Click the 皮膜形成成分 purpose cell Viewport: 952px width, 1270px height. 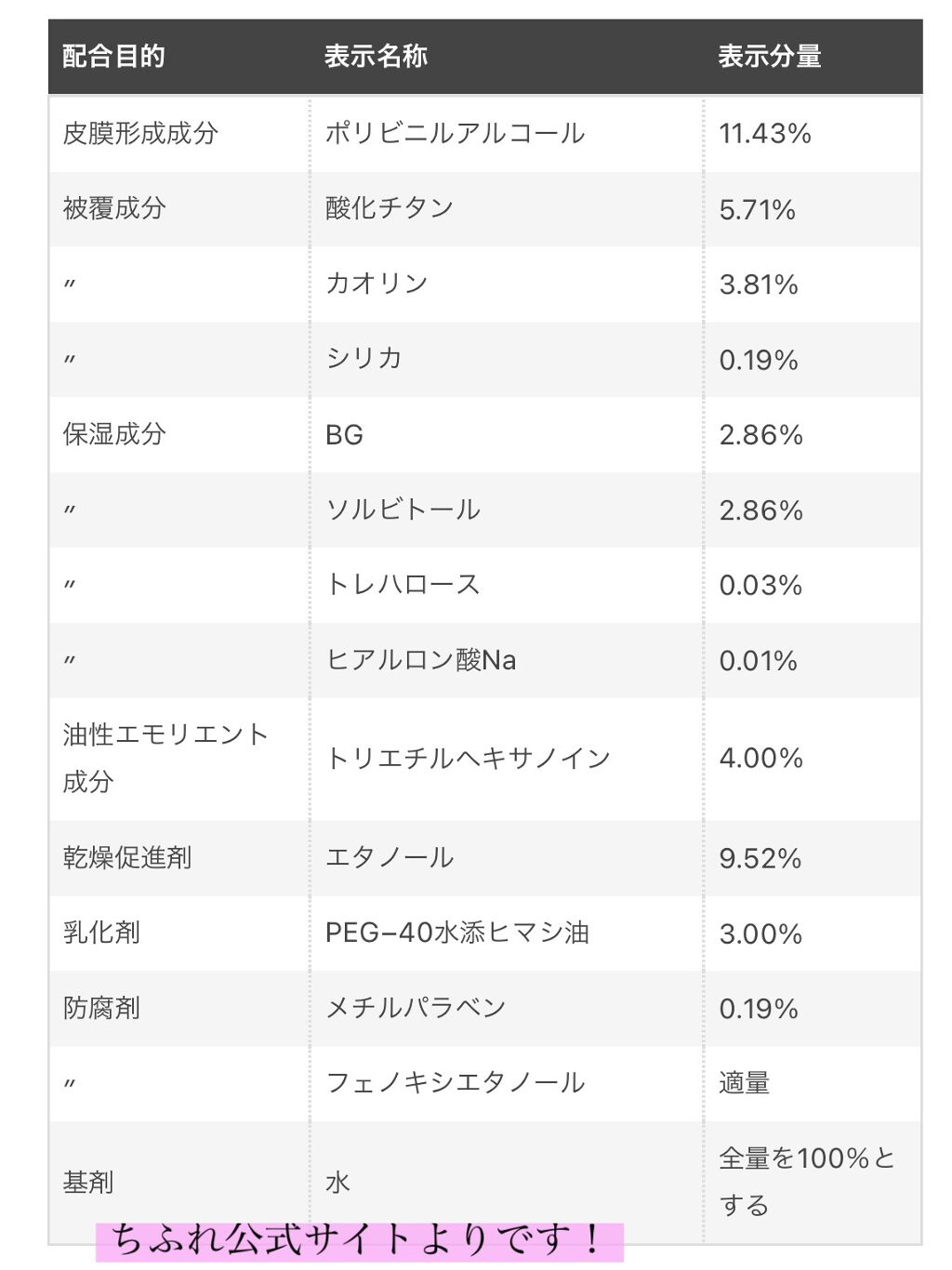point(140,134)
